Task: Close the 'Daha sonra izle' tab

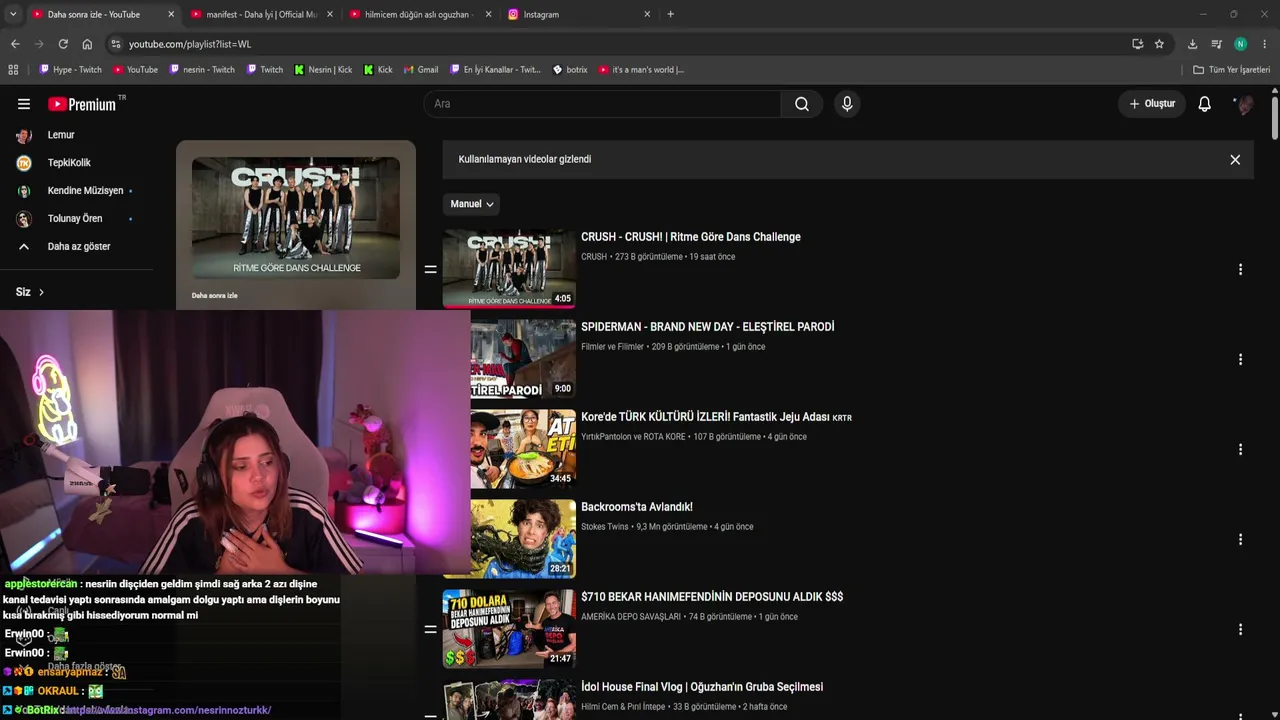Action: [x=171, y=15]
